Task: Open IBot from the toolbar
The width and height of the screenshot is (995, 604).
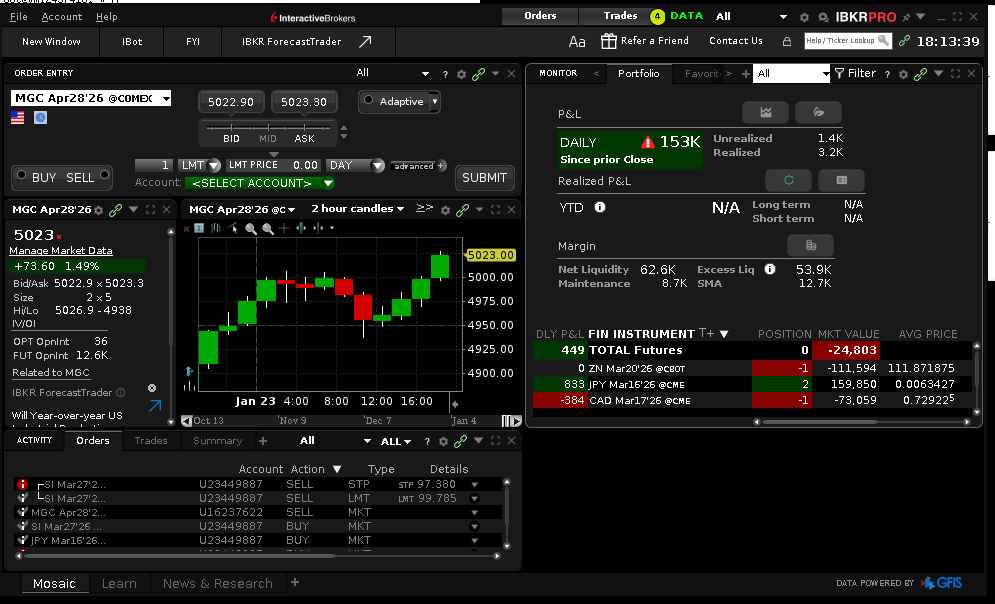Action: [132, 42]
